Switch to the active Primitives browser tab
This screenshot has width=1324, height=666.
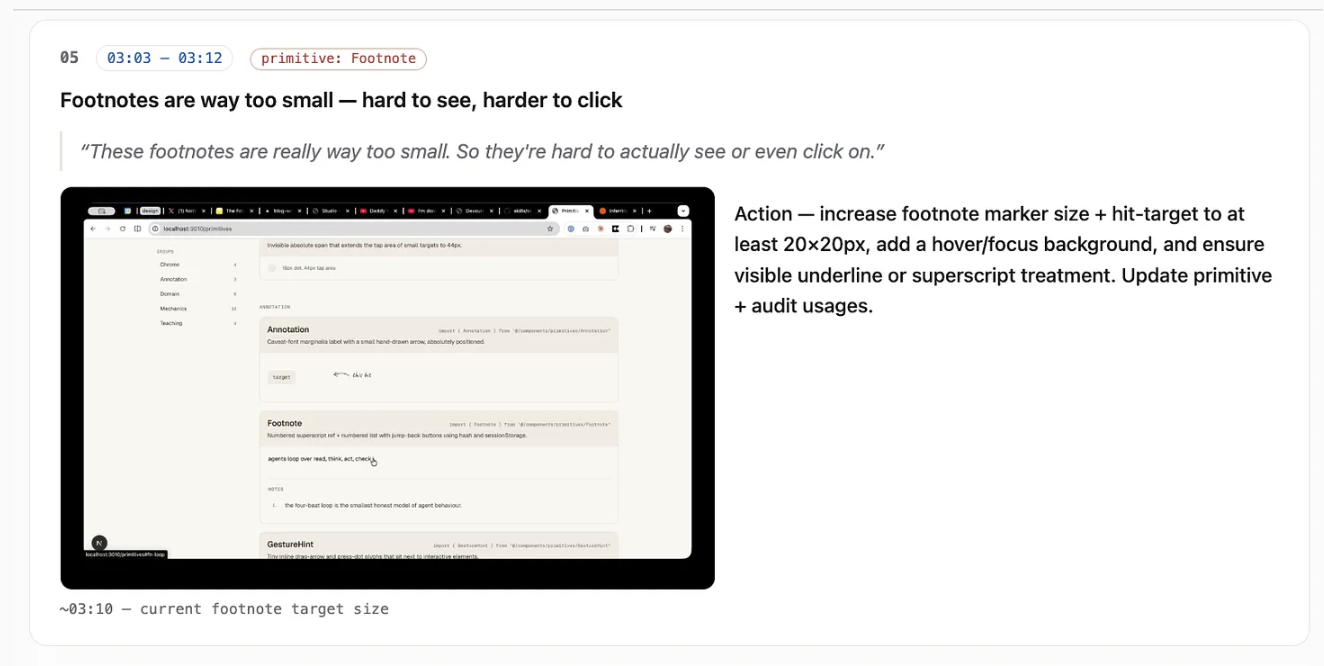click(x=571, y=211)
